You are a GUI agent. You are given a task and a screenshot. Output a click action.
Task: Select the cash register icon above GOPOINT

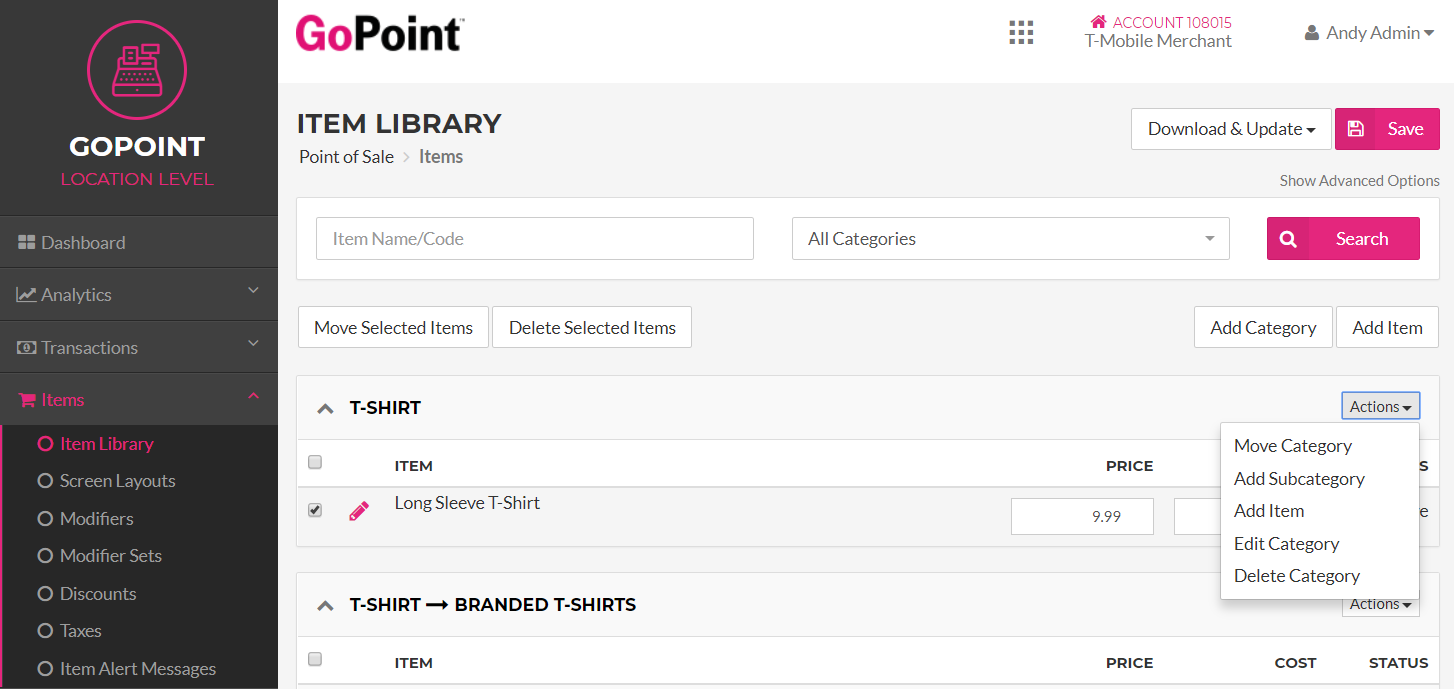[x=137, y=70]
